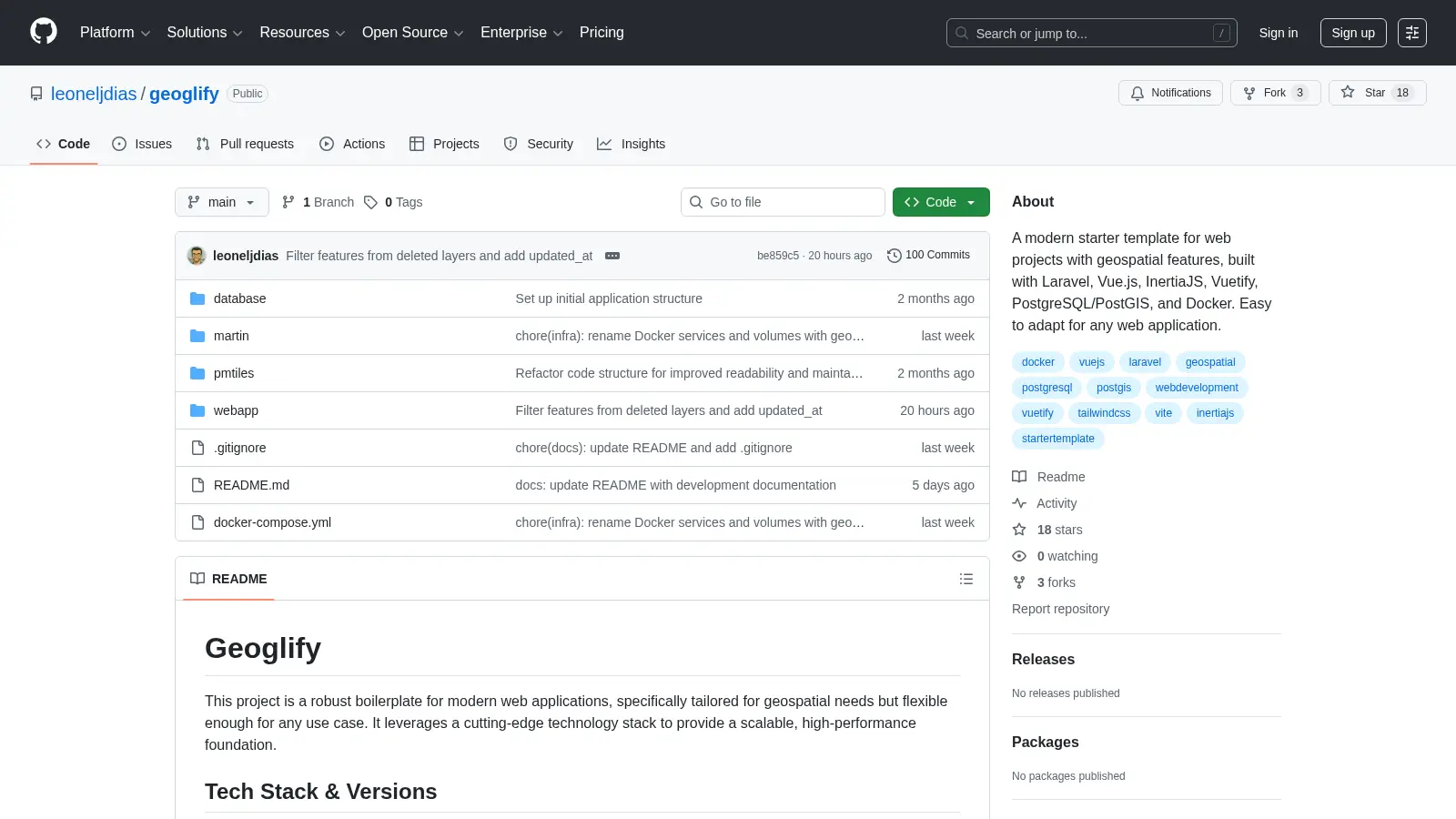Open the .gitignore file
Viewport: 1456px width, 819px height.
coord(240,448)
